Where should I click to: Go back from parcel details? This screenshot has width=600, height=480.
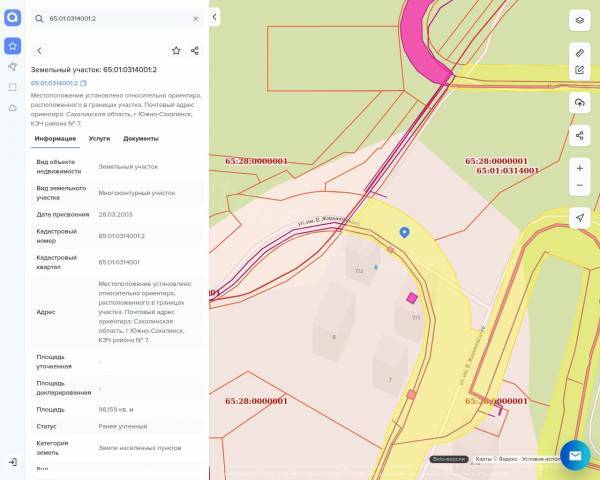pos(39,50)
